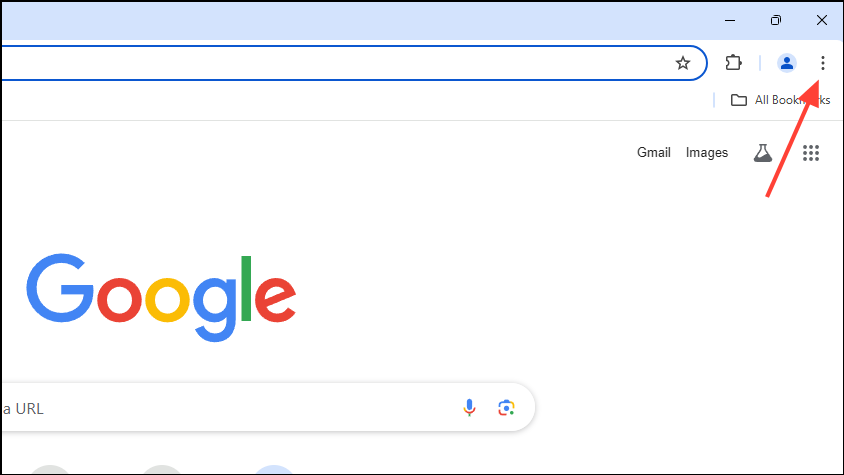The height and width of the screenshot is (475, 844).
Task: Click inside the Chrome address bar
Action: click(330, 63)
